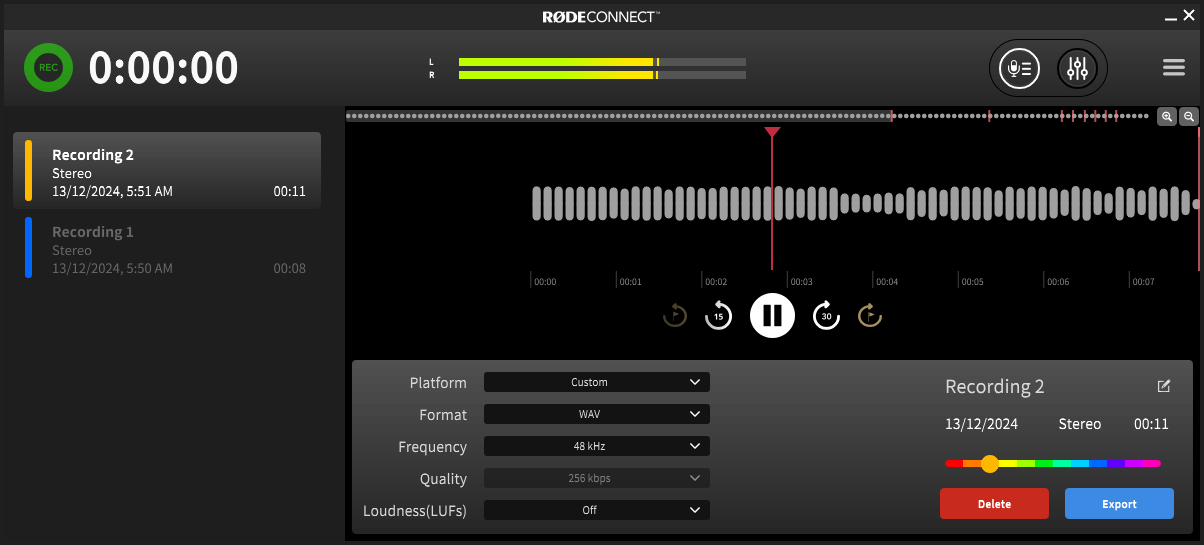Image resolution: width=1204 pixels, height=545 pixels.
Task: Click the green REC record button
Action: 48,68
